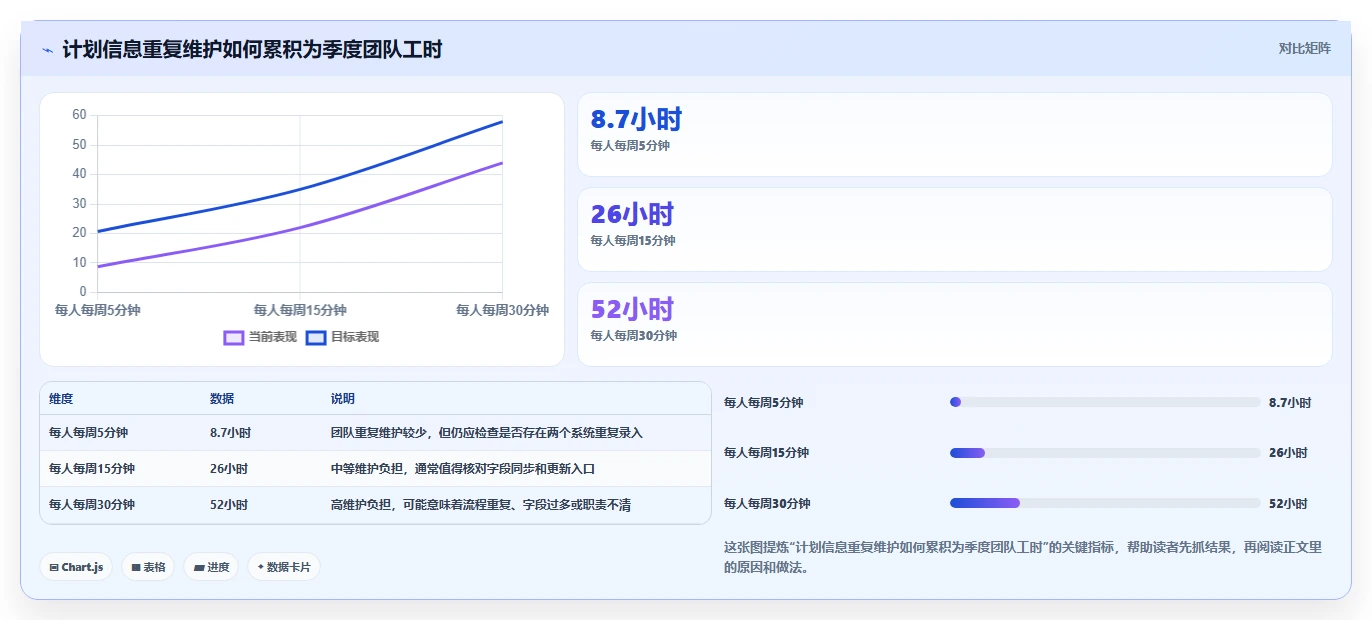
Task: Click the description starting 高维护负担
Action: 481,505
